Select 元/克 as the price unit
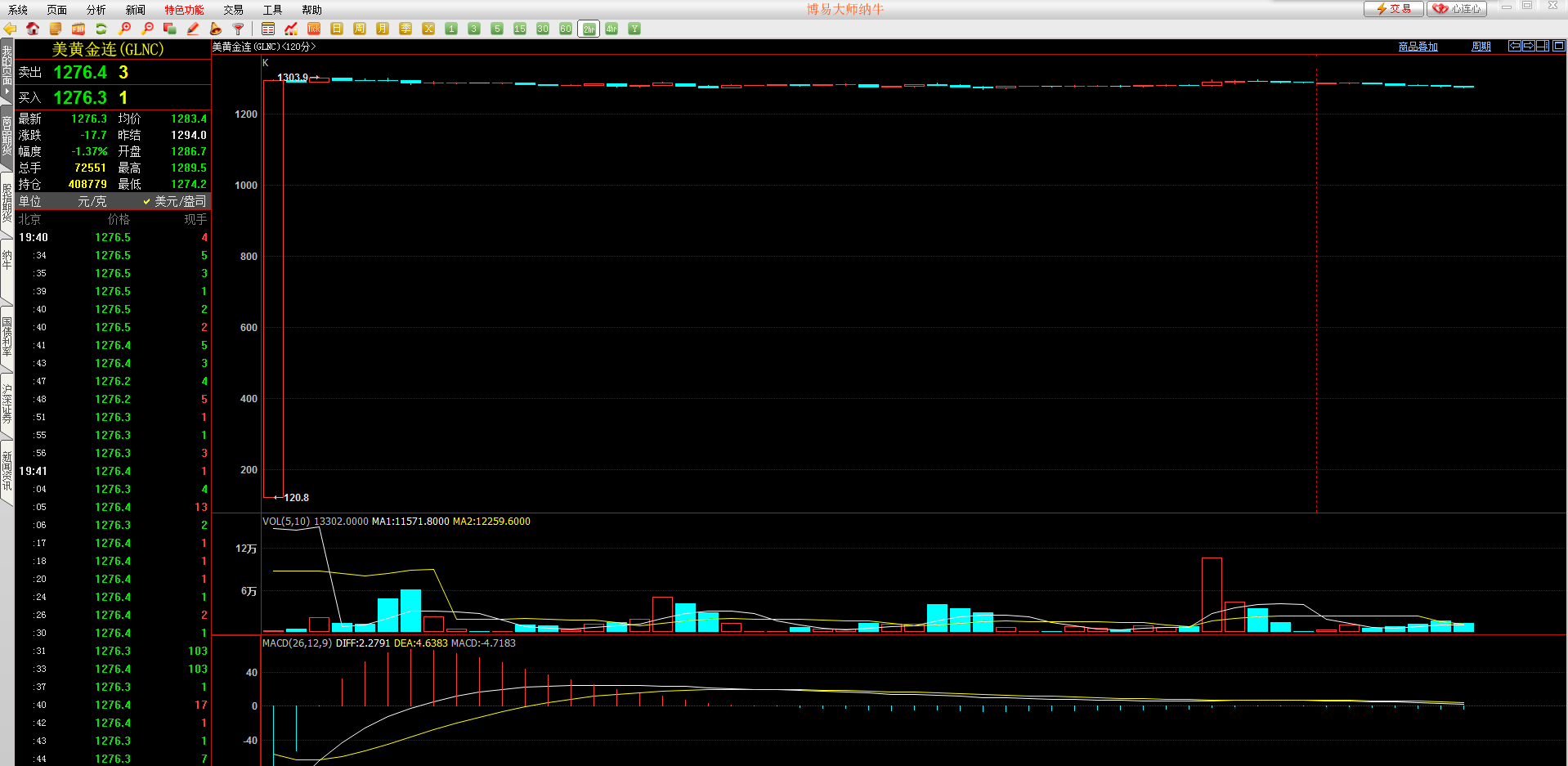This screenshot has height=766, width=1568. point(92,201)
